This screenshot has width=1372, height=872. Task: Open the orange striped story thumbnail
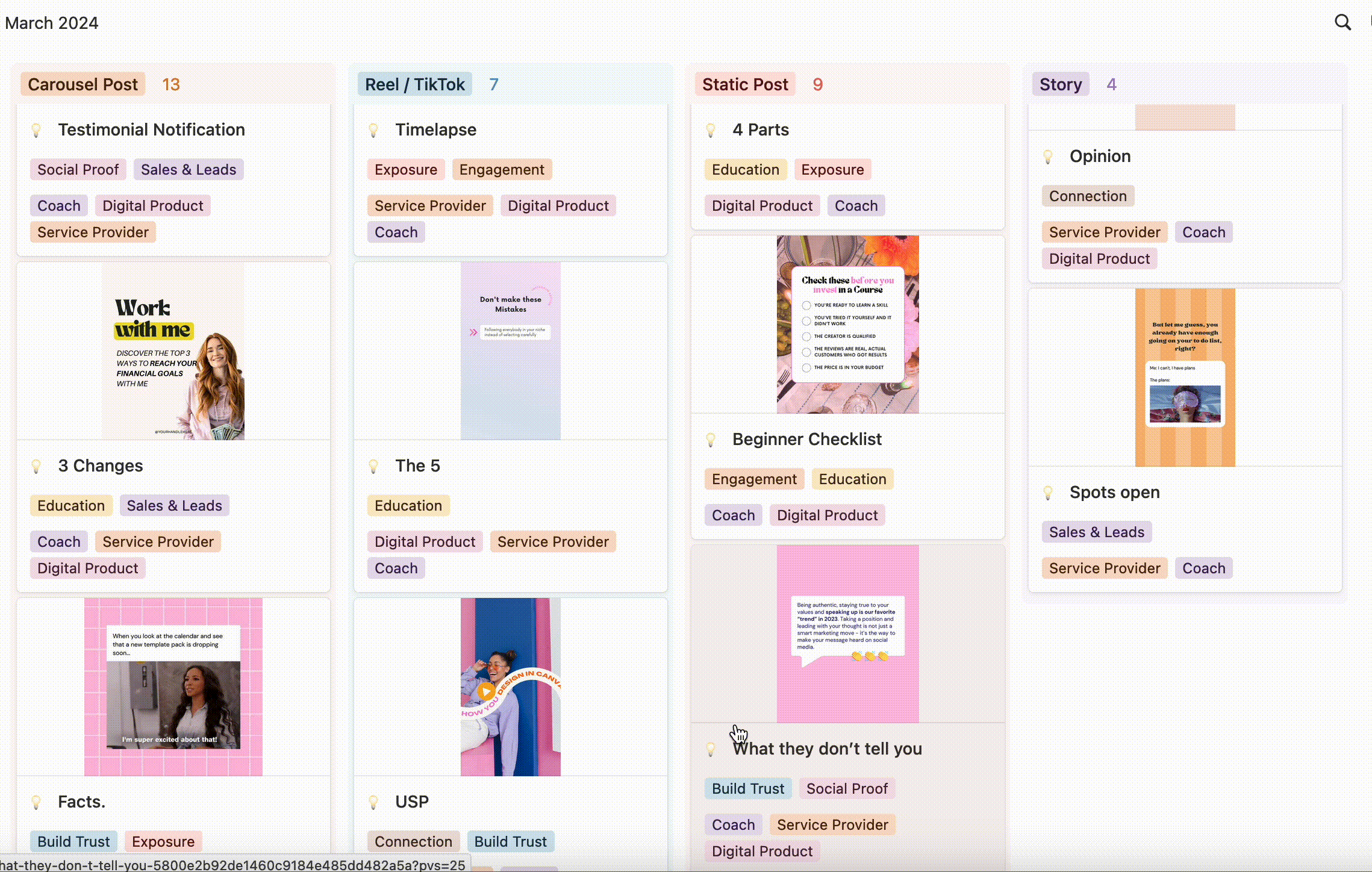pyautogui.click(x=1185, y=377)
